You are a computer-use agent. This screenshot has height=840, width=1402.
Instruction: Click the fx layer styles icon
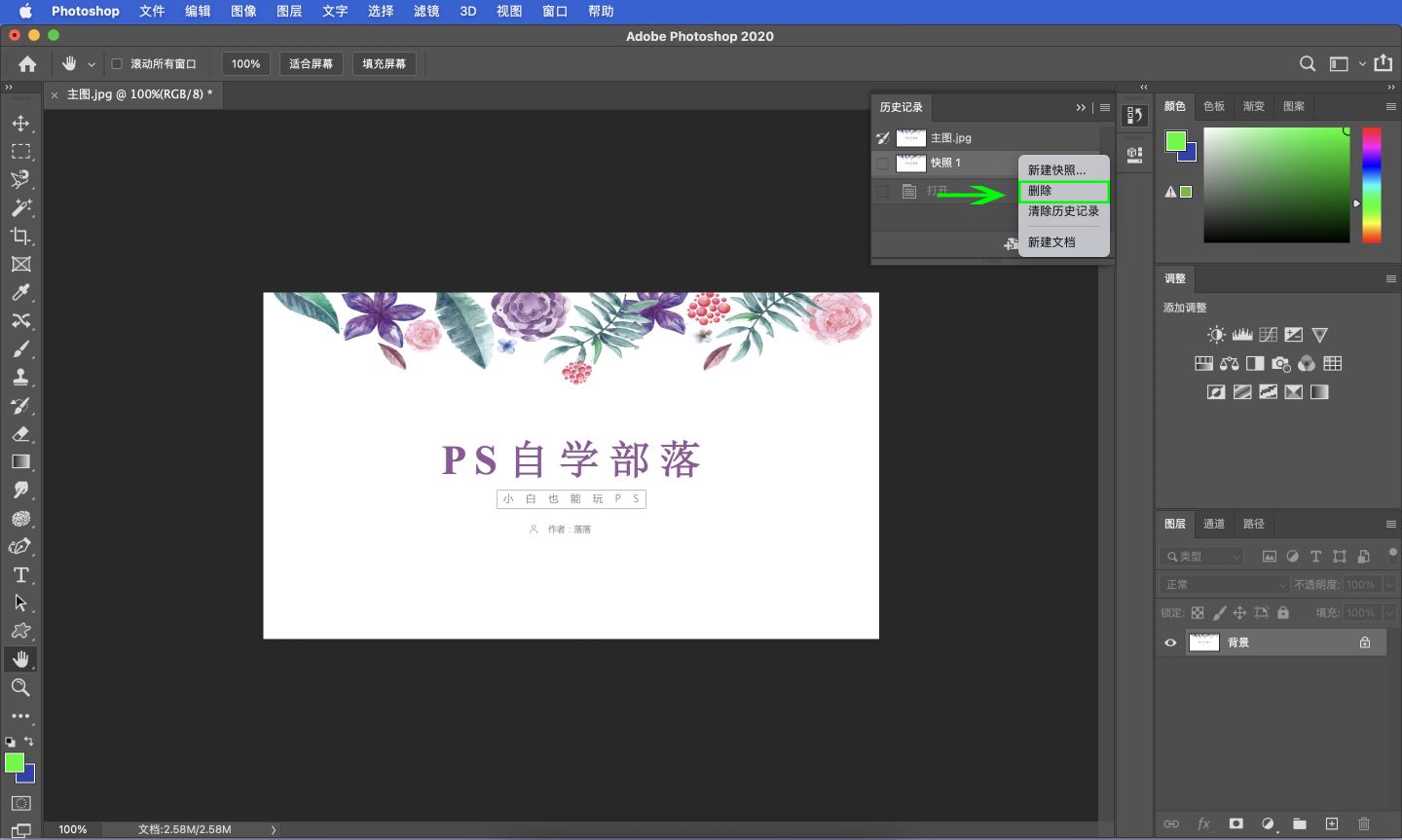pos(1203,823)
